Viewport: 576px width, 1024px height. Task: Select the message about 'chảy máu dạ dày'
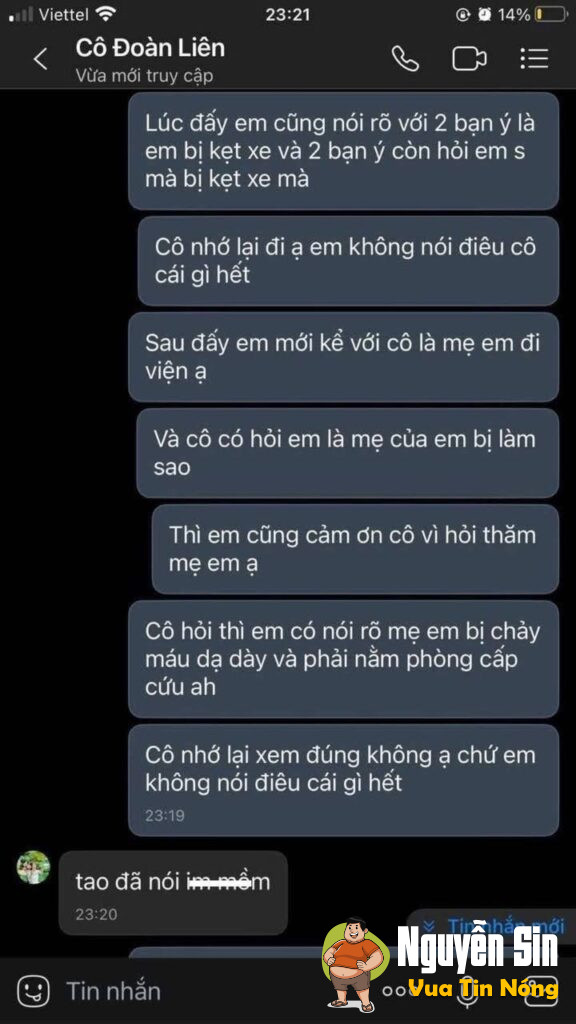pos(344,659)
